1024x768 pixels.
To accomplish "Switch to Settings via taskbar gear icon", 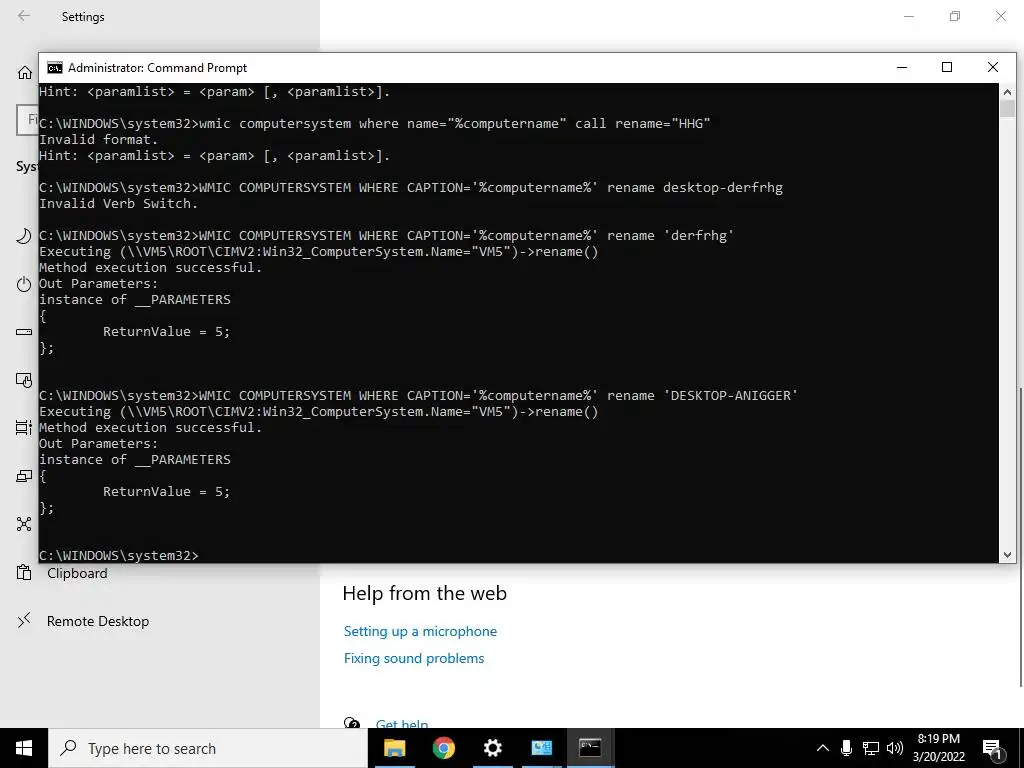I will [x=492, y=748].
